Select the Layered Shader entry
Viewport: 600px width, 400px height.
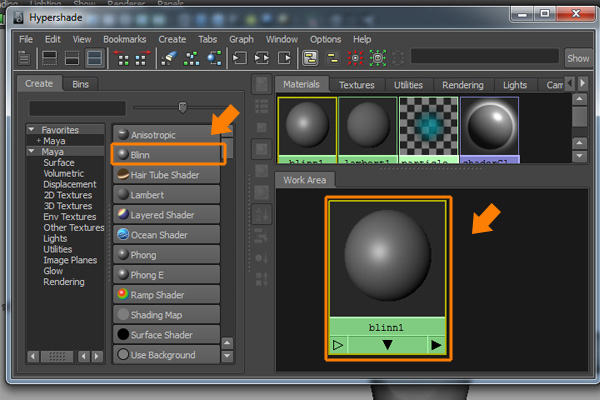click(x=167, y=215)
